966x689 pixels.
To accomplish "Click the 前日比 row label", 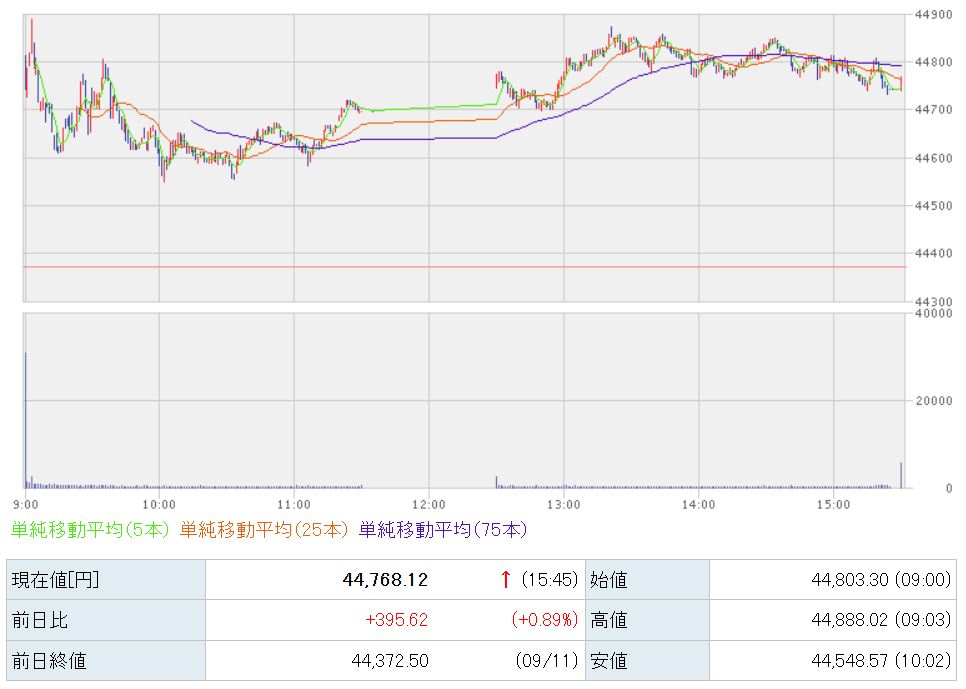I will coord(40,620).
